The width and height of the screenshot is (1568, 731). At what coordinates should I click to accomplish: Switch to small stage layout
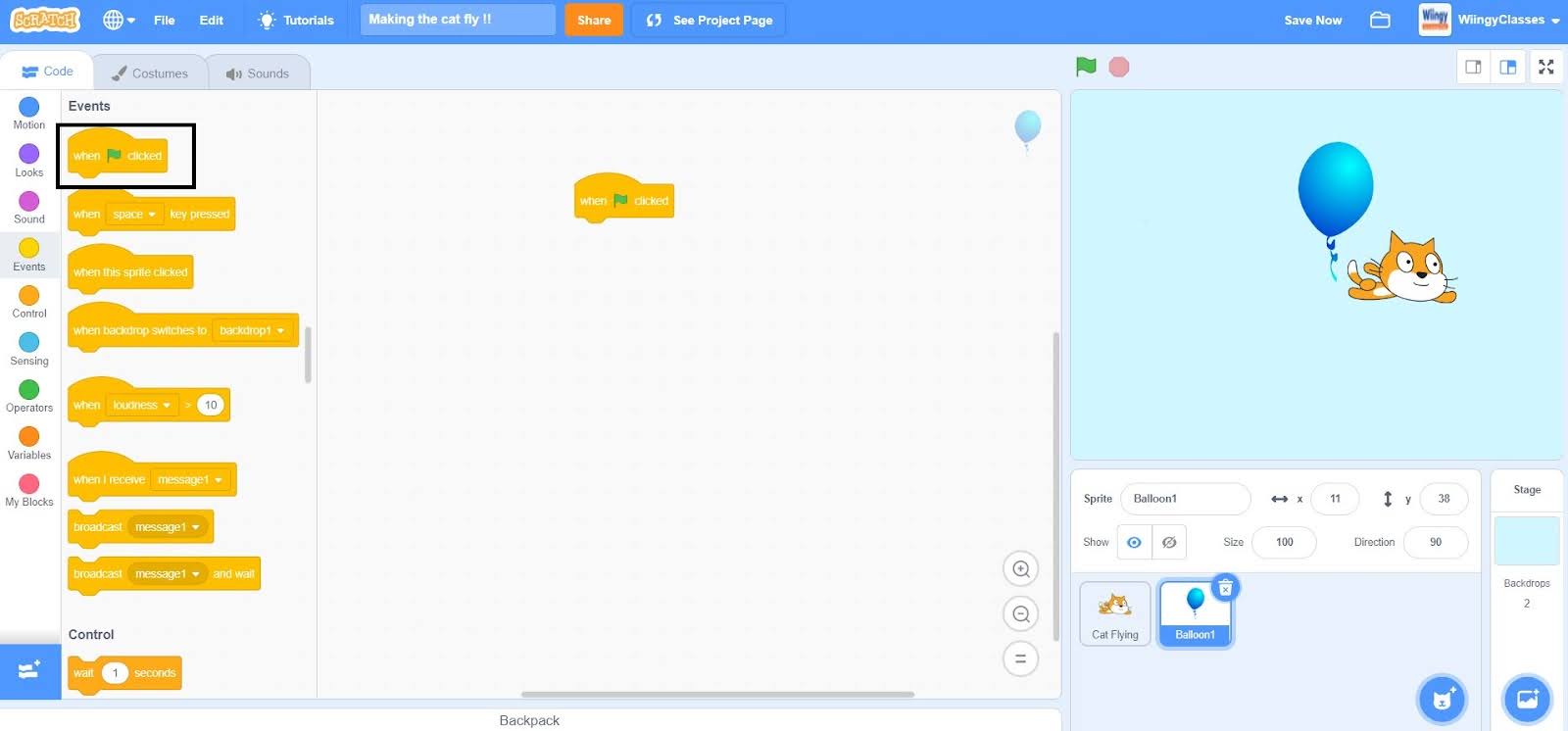click(x=1473, y=67)
